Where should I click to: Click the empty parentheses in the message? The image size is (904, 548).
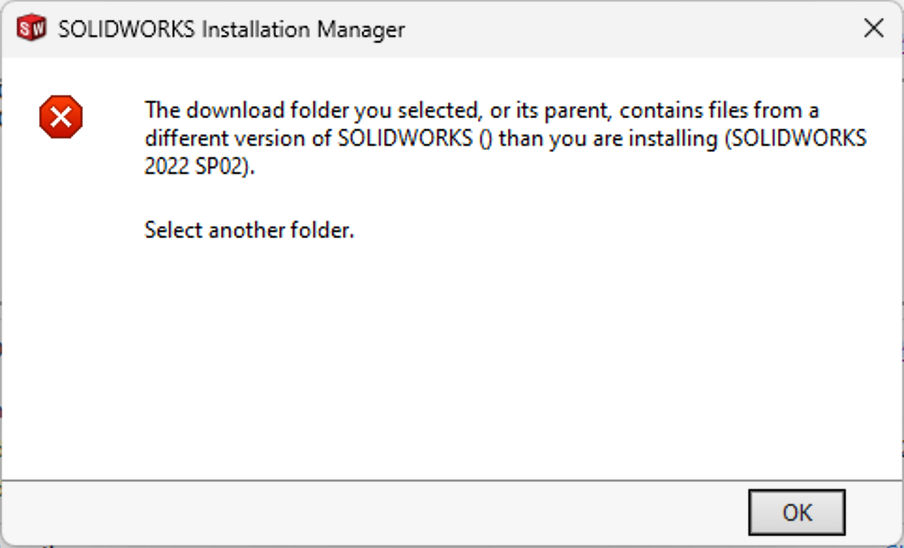485,139
